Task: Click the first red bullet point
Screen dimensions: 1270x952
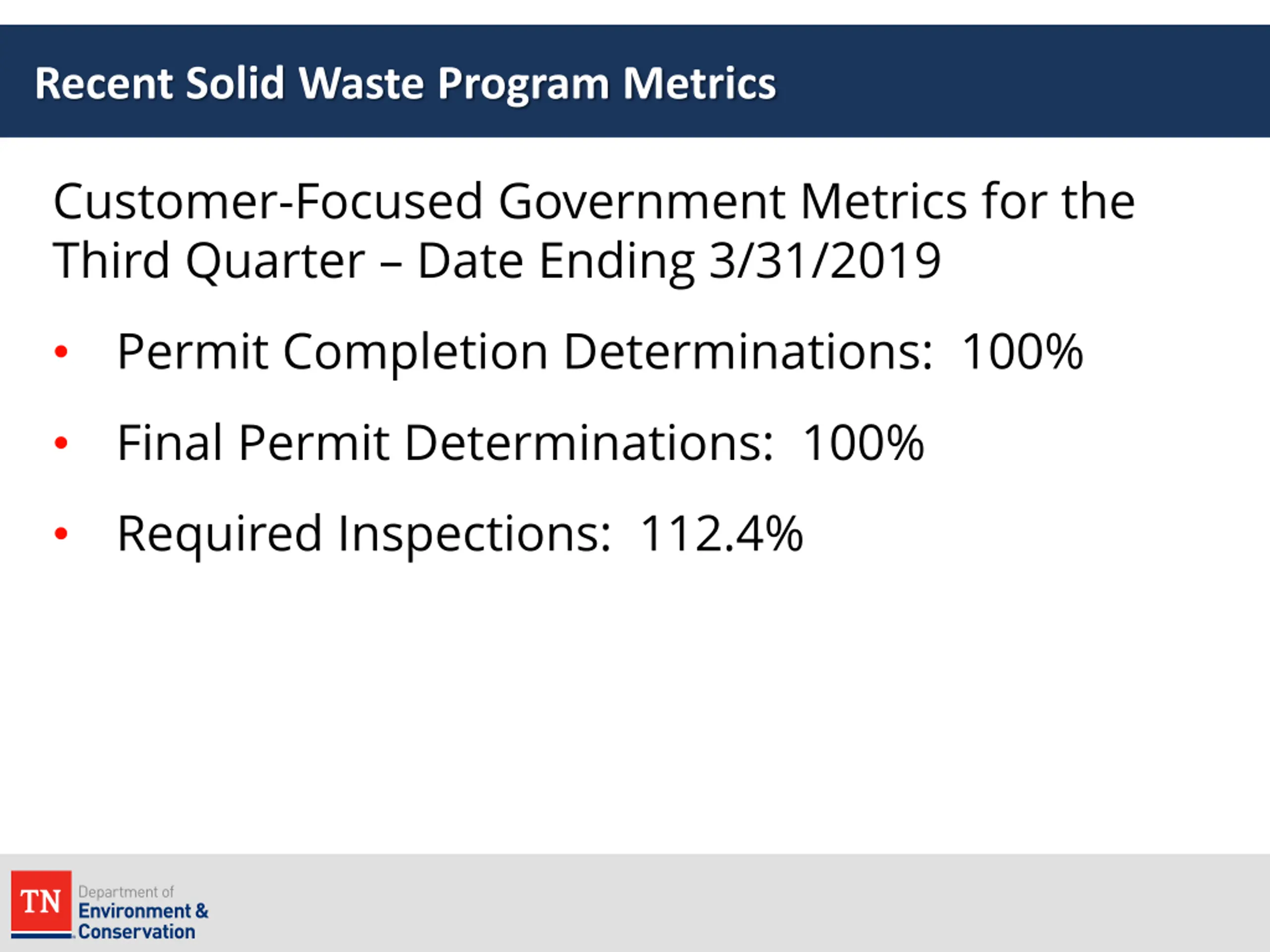Action: click(61, 351)
